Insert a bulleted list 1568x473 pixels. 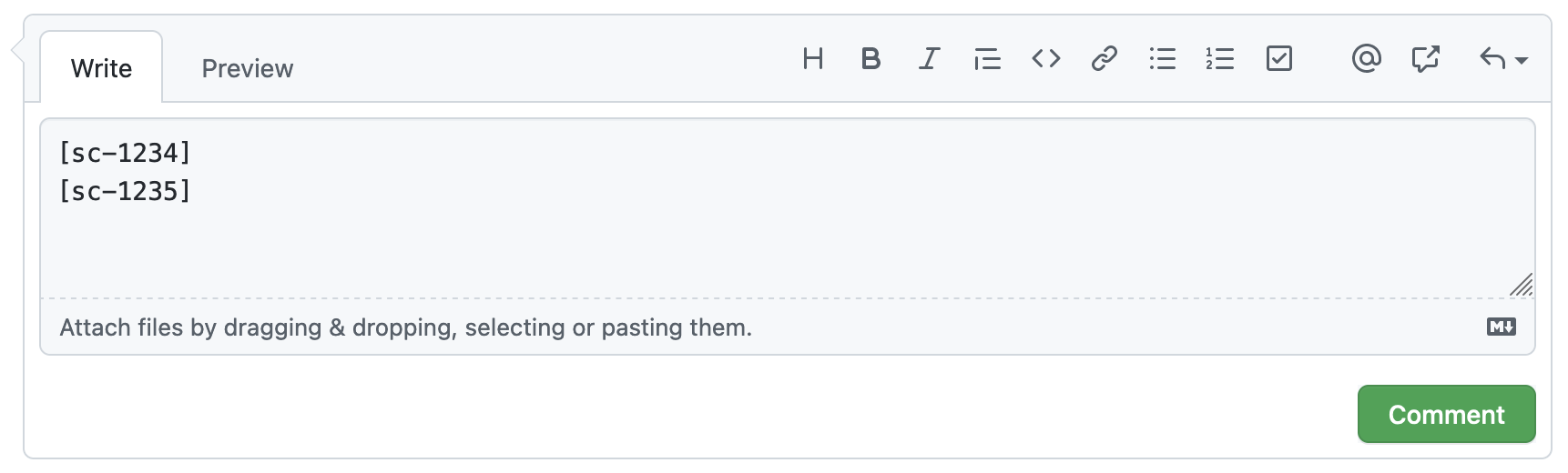coord(1163,59)
